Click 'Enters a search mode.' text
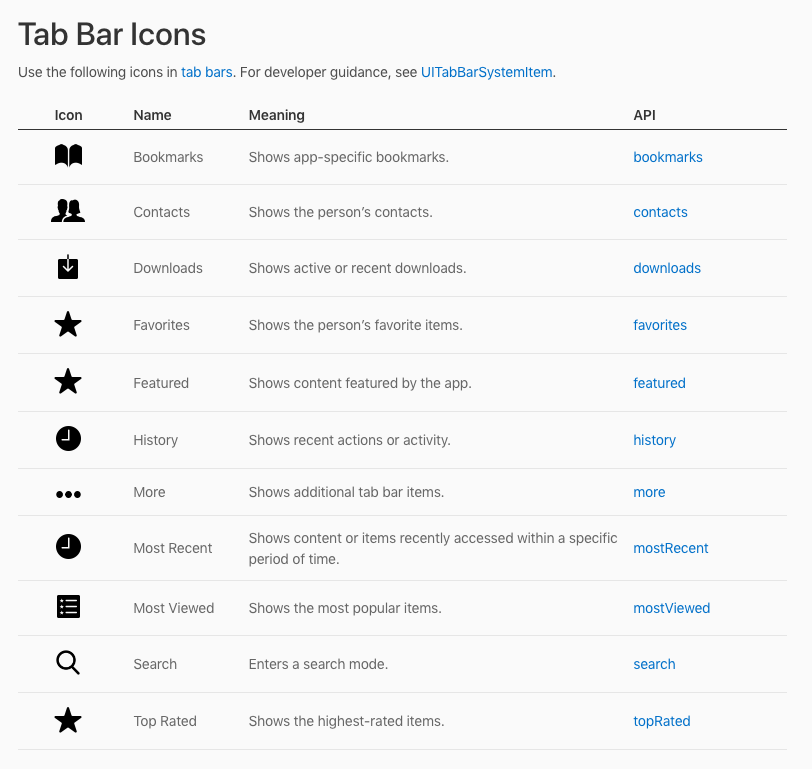 click(x=318, y=664)
